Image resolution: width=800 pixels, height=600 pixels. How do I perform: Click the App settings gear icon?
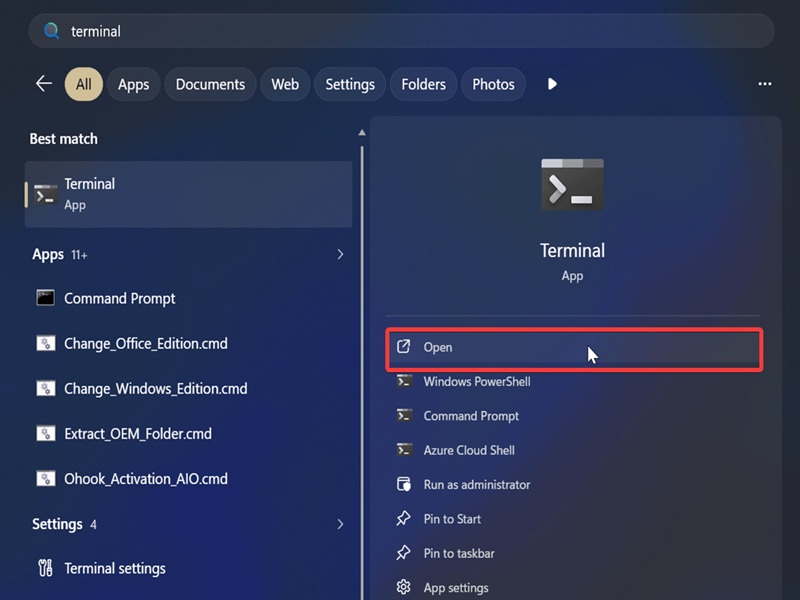(404, 587)
